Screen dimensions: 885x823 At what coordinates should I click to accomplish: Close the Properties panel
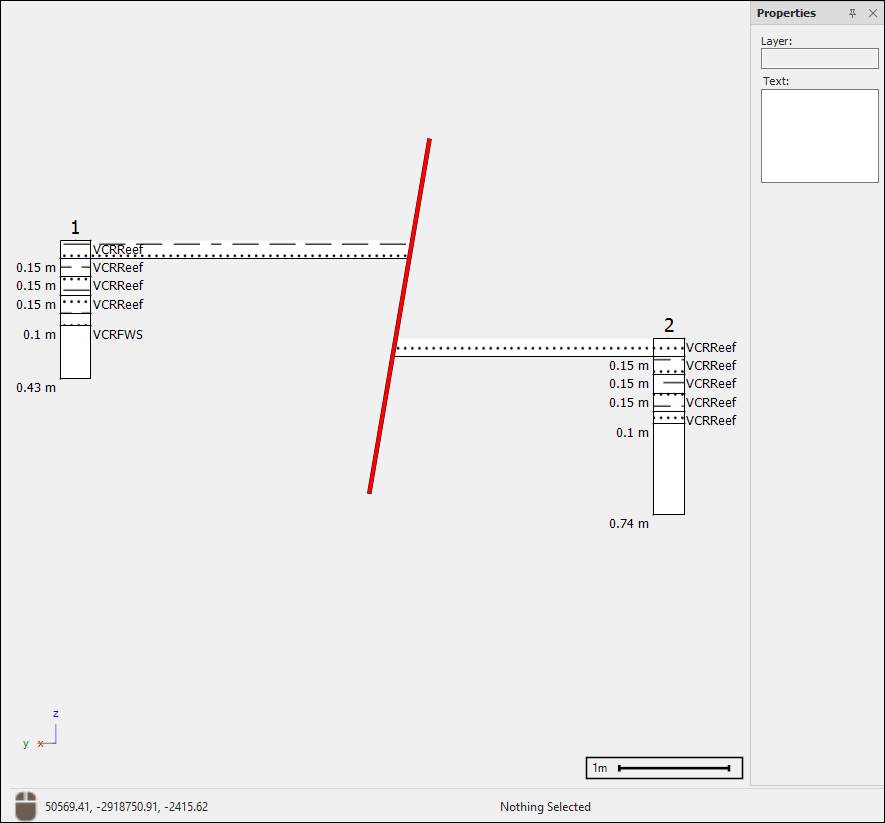pyautogui.click(x=872, y=13)
